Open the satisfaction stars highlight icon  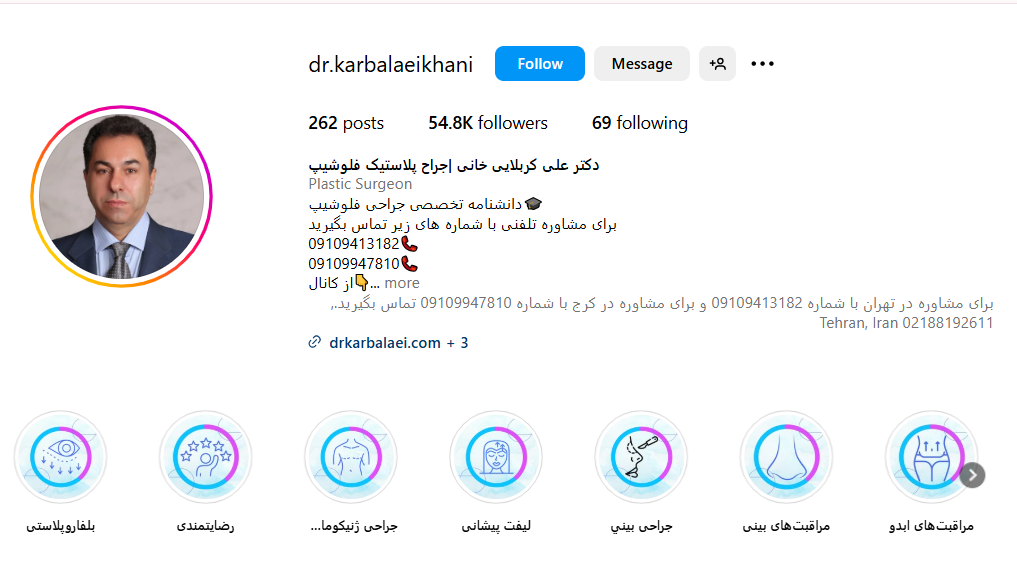pyautogui.click(x=206, y=457)
